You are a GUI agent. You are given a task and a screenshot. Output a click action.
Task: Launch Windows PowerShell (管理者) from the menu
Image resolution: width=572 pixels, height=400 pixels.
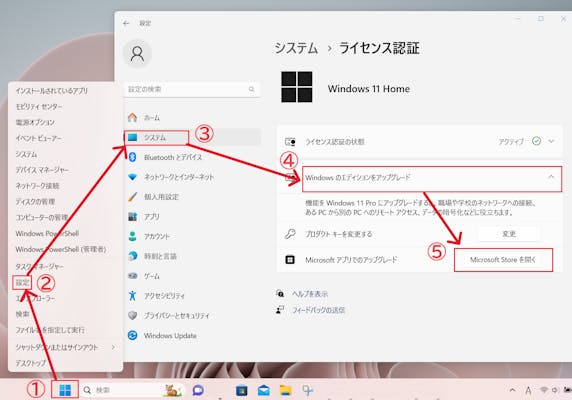click(61, 249)
